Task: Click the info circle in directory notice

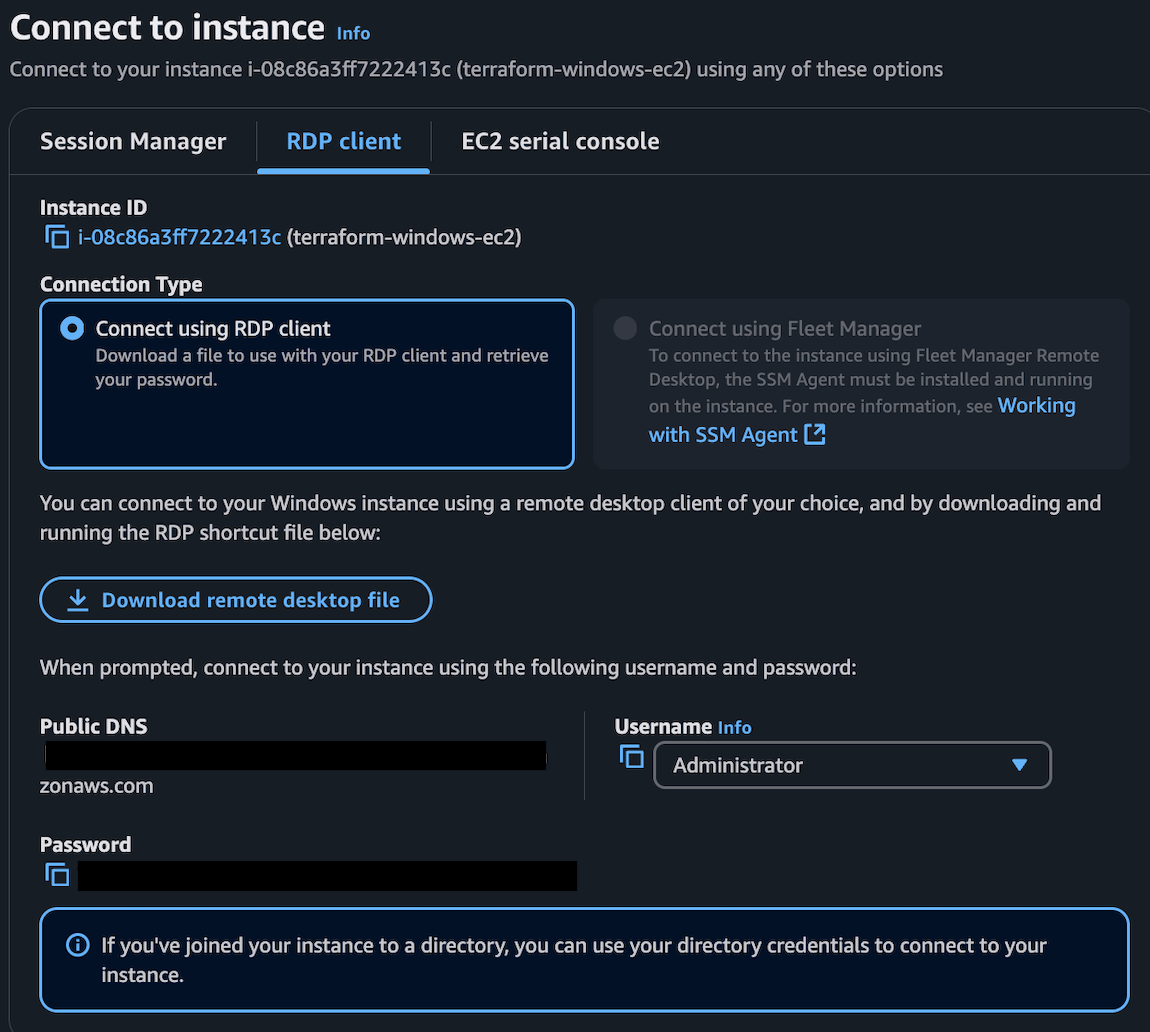Action: [77, 944]
